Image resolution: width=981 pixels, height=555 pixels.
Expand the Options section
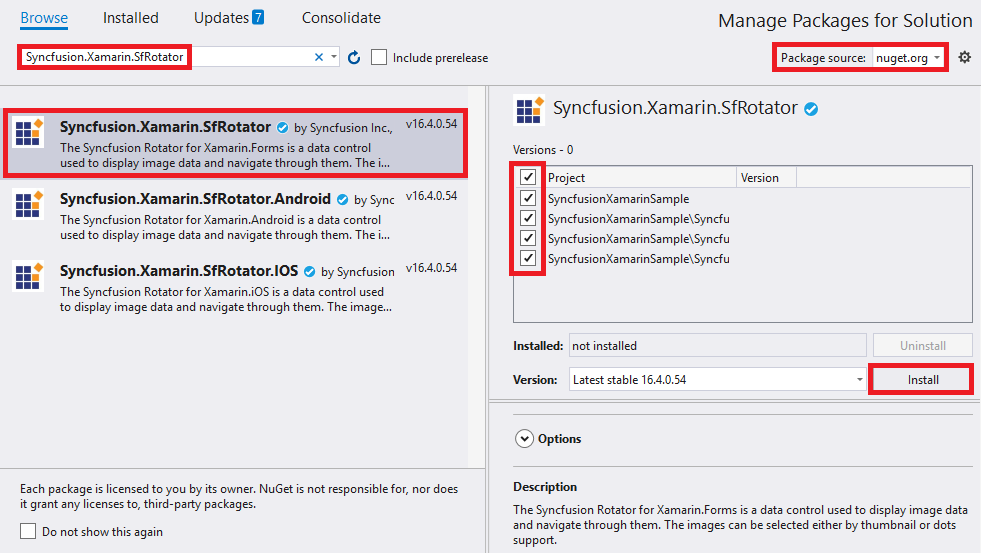coord(524,438)
